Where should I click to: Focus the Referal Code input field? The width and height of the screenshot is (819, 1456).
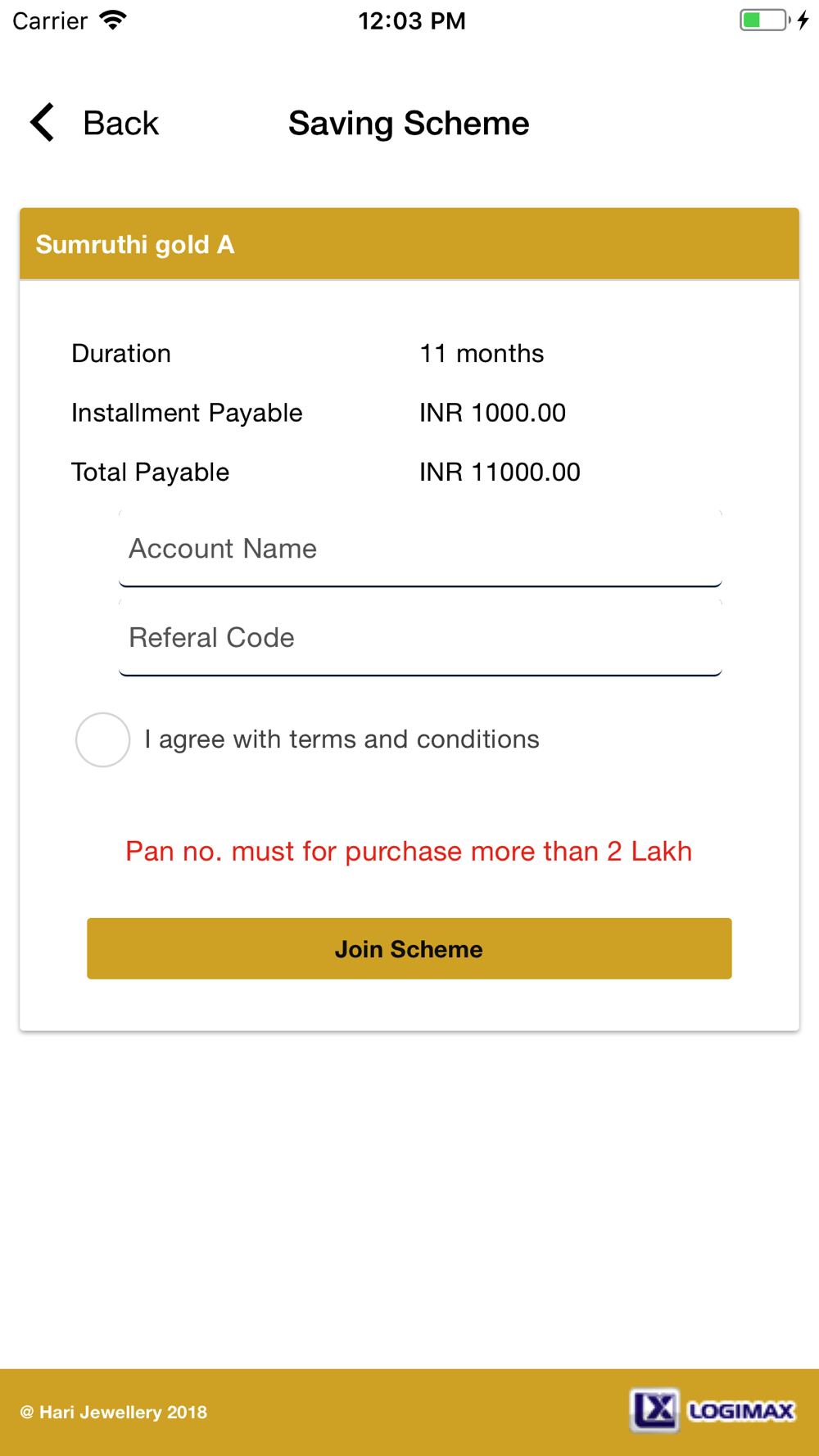[420, 638]
